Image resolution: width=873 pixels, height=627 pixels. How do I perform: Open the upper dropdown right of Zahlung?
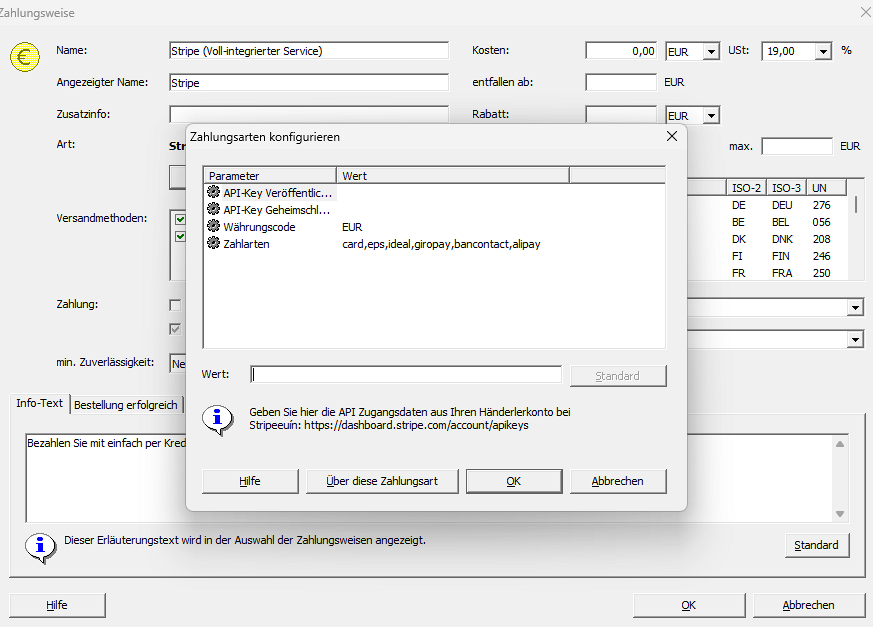(x=855, y=307)
